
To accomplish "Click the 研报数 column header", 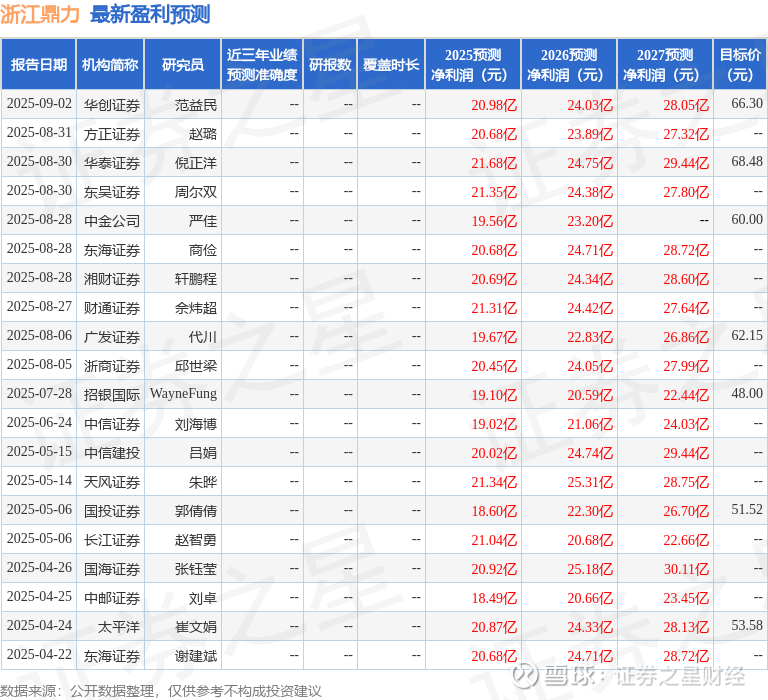I will click(330, 65).
